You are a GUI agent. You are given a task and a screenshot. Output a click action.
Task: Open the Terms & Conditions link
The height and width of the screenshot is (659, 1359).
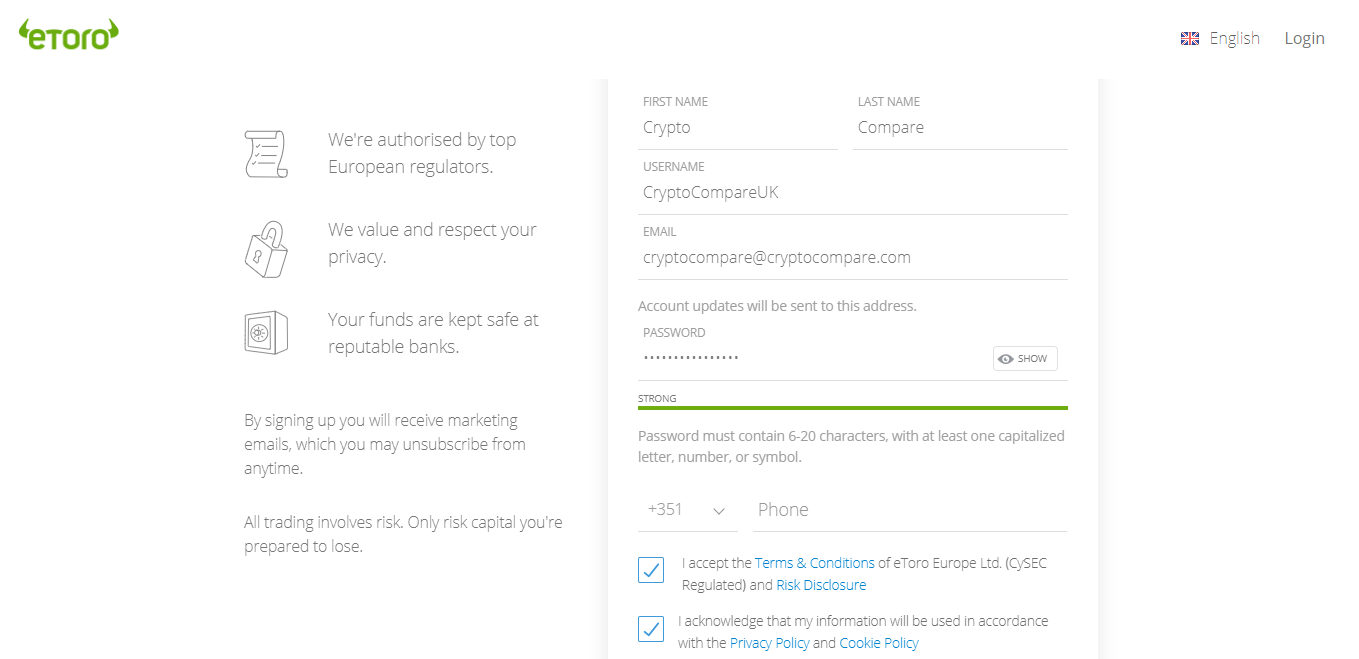(x=815, y=563)
